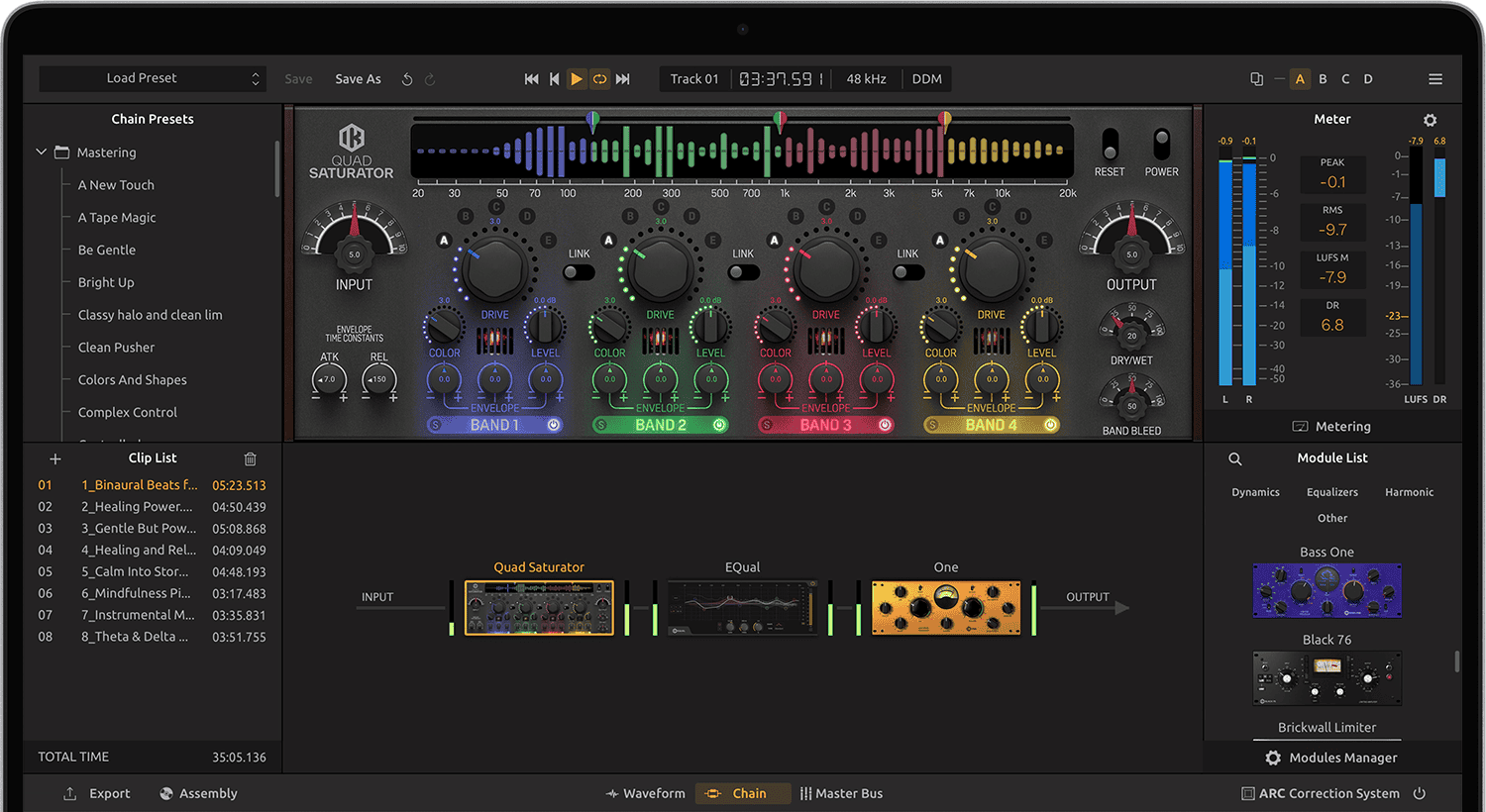The width and height of the screenshot is (1486, 812).
Task: Open the Load Preset dropdown
Action: coord(153,78)
